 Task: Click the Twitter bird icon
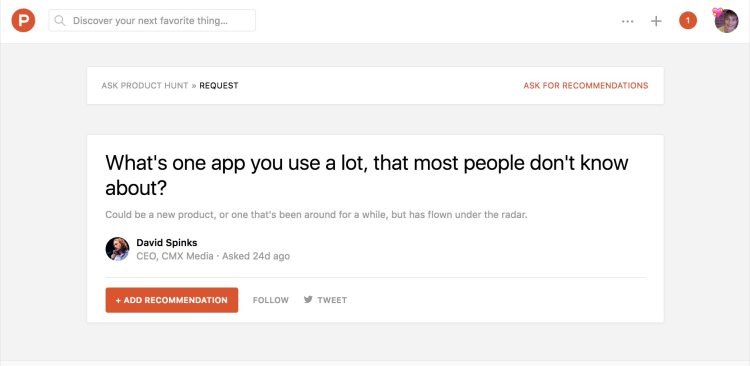pyautogui.click(x=308, y=299)
